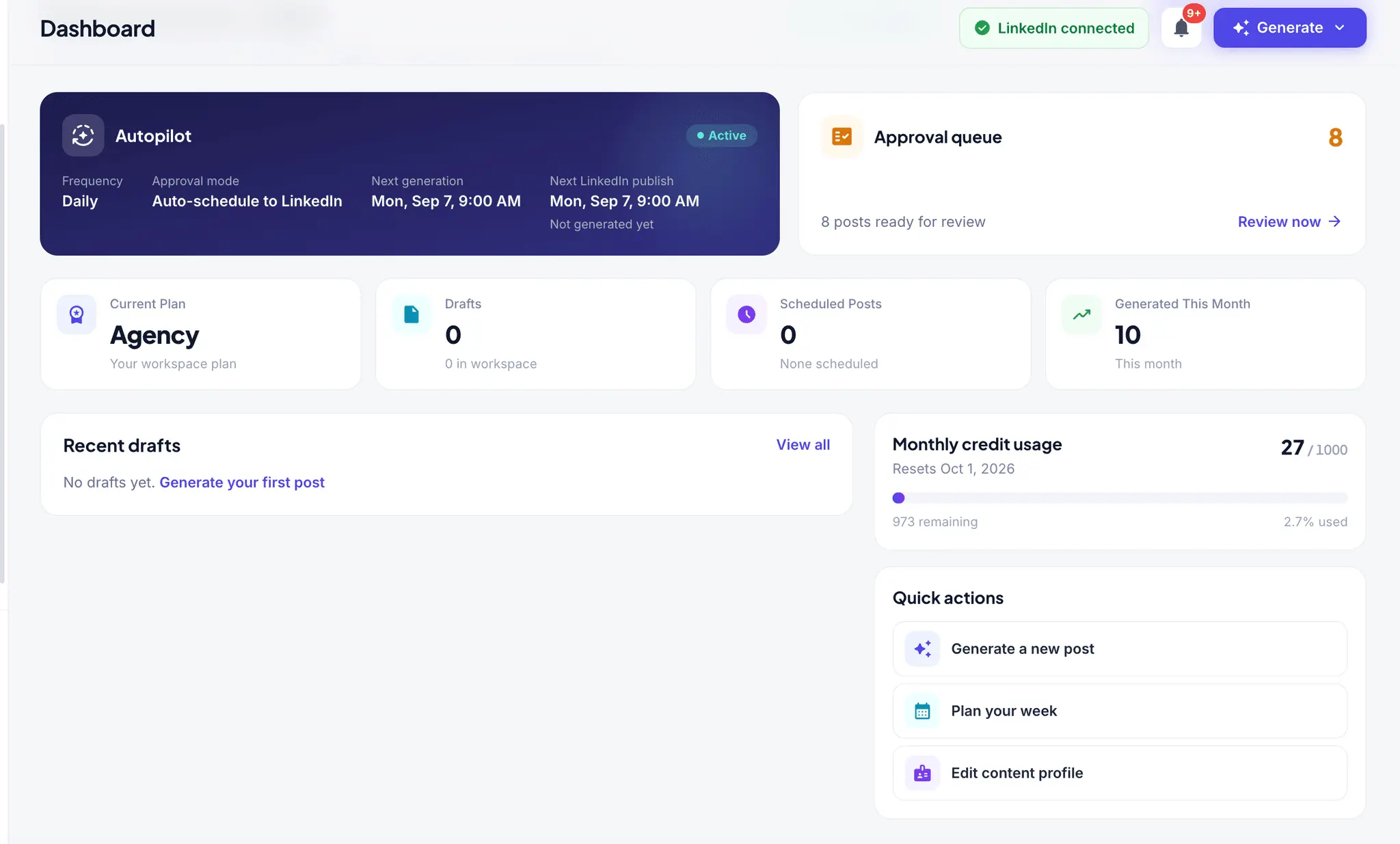Open the notifications bell
Image resolution: width=1400 pixels, height=844 pixels.
coord(1181,28)
